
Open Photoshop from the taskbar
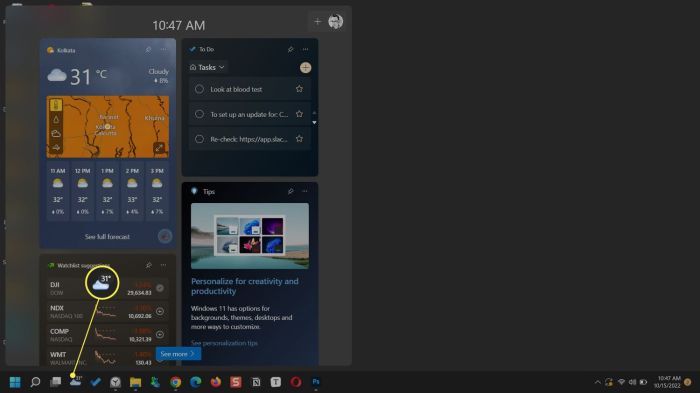(316, 382)
